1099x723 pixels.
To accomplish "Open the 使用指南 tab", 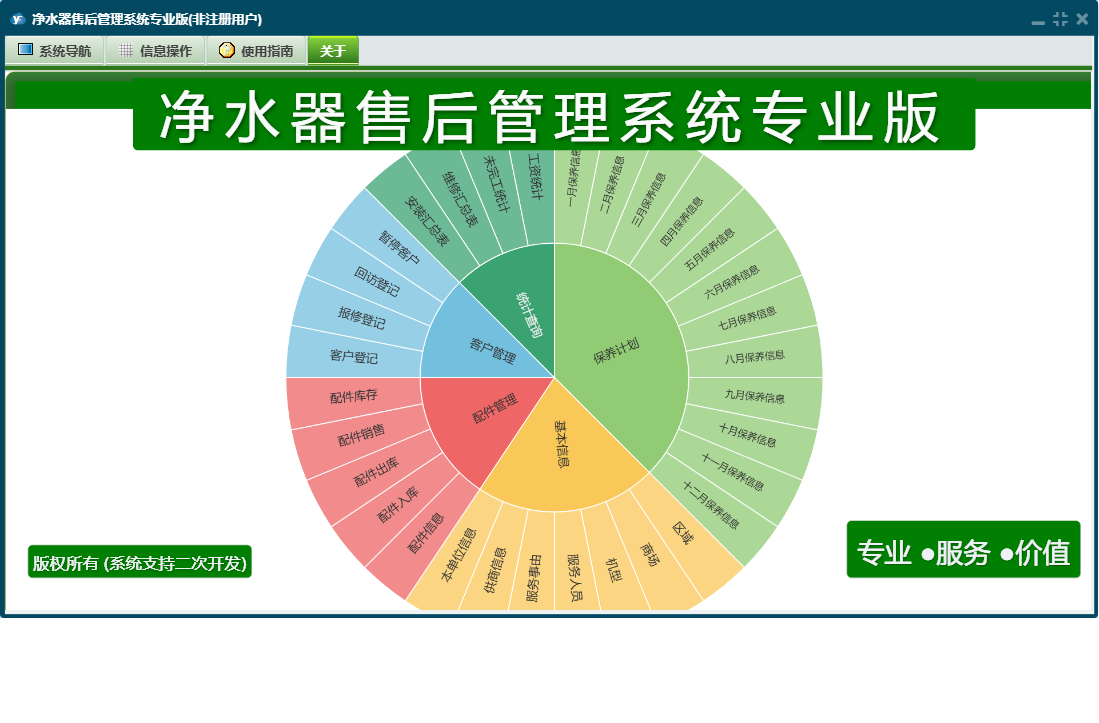I will coord(257,50).
